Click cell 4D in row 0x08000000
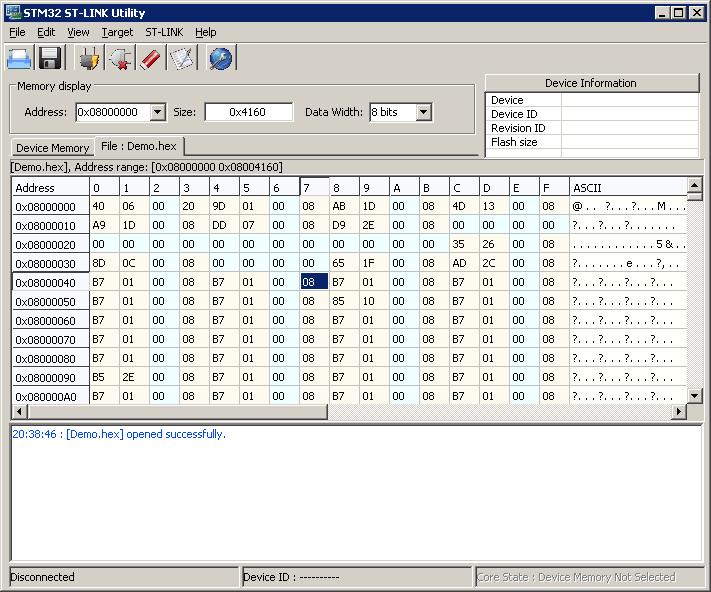 (464, 206)
